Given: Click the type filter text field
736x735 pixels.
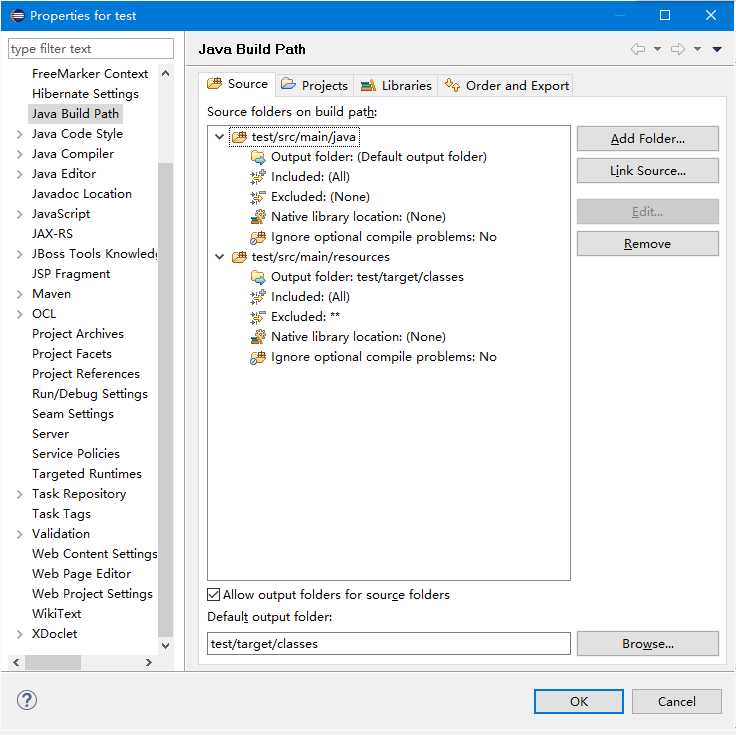Looking at the screenshot, I should click(91, 49).
